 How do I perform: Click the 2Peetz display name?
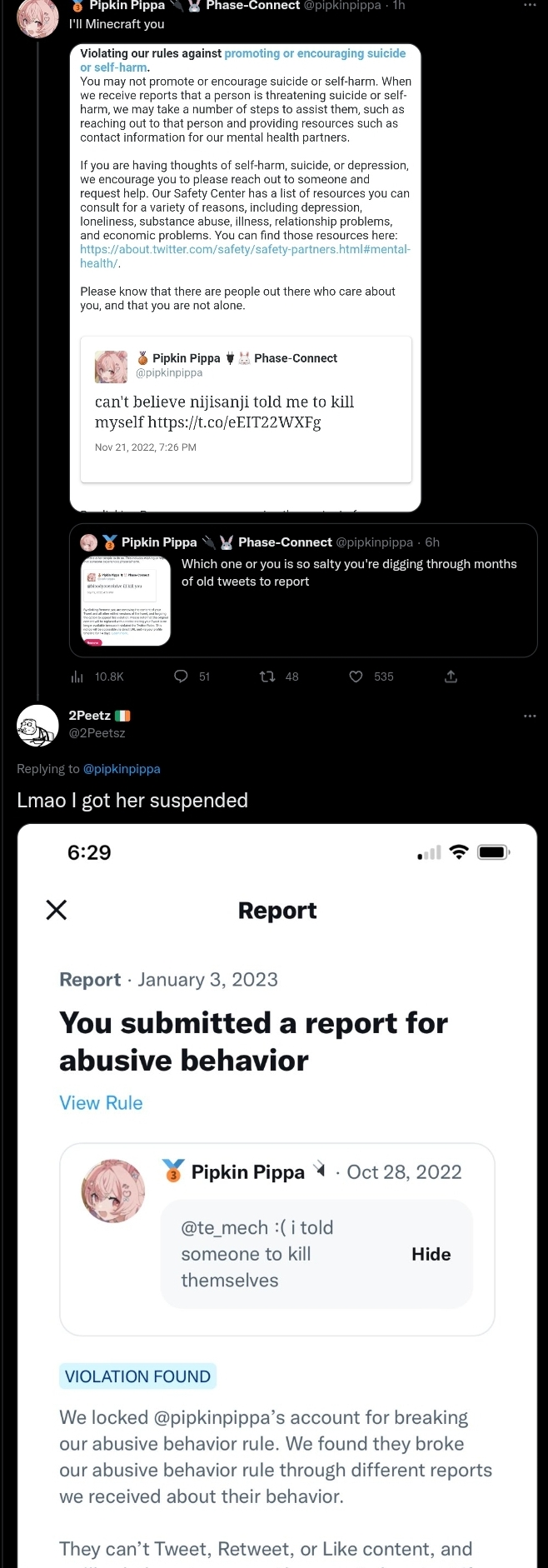click(x=89, y=715)
